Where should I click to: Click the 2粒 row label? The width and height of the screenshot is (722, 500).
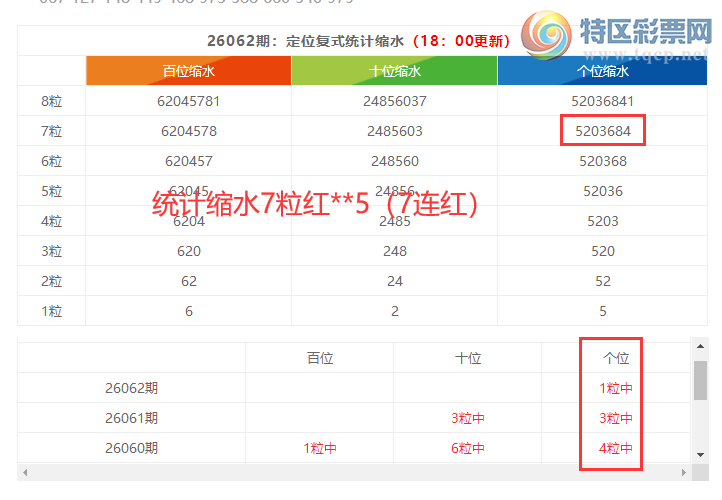tap(52, 281)
